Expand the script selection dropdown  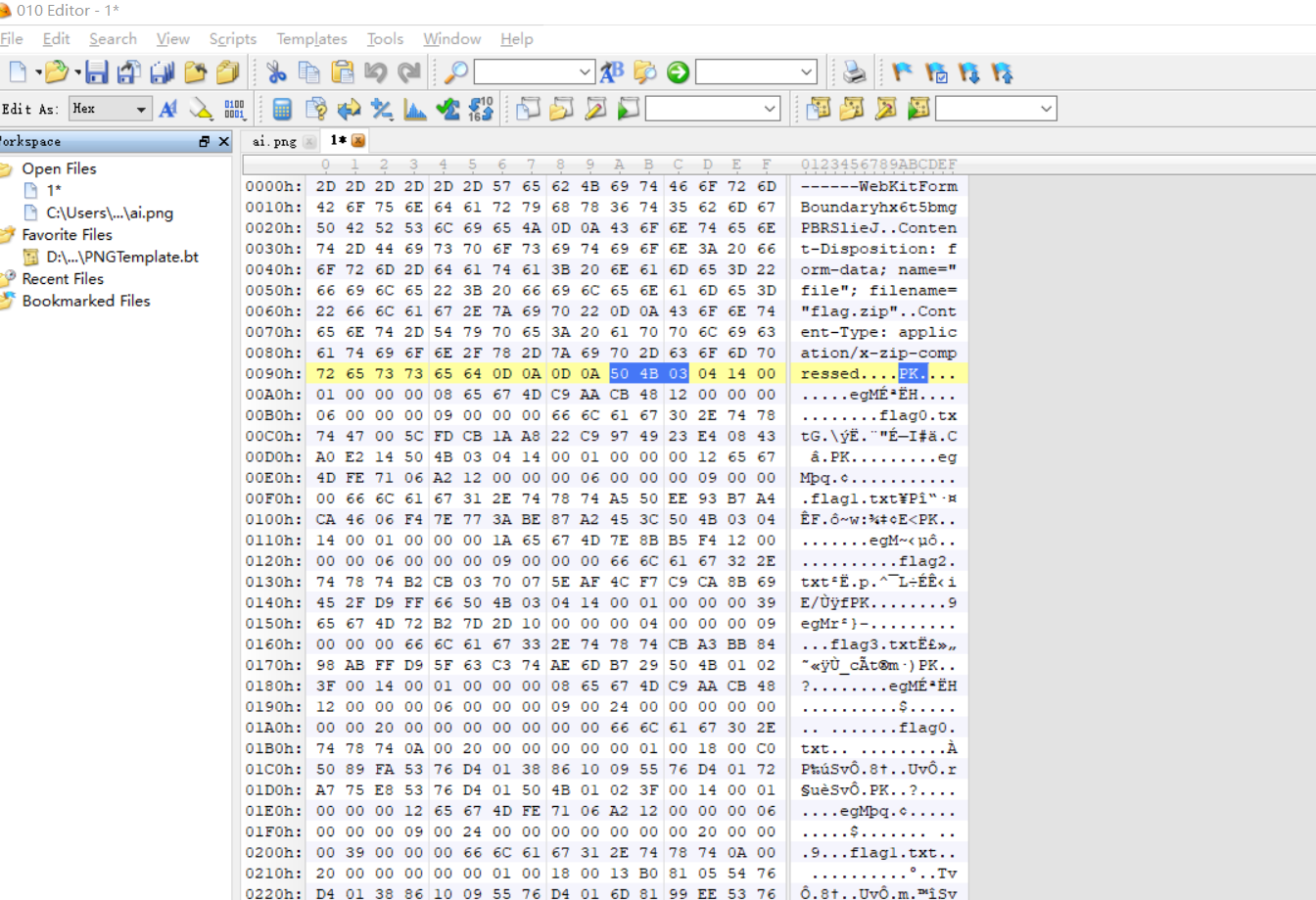771,109
